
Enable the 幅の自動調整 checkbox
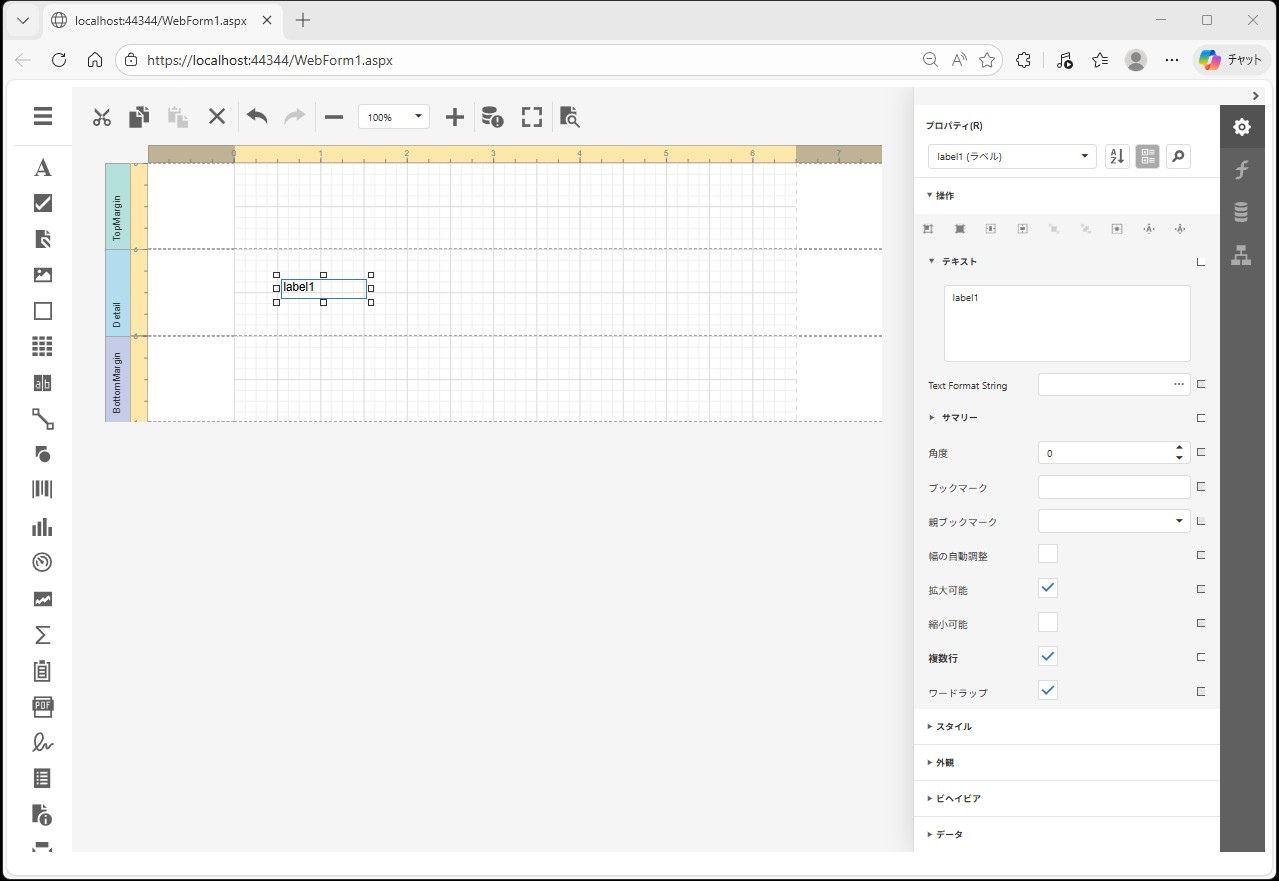coord(1048,554)
